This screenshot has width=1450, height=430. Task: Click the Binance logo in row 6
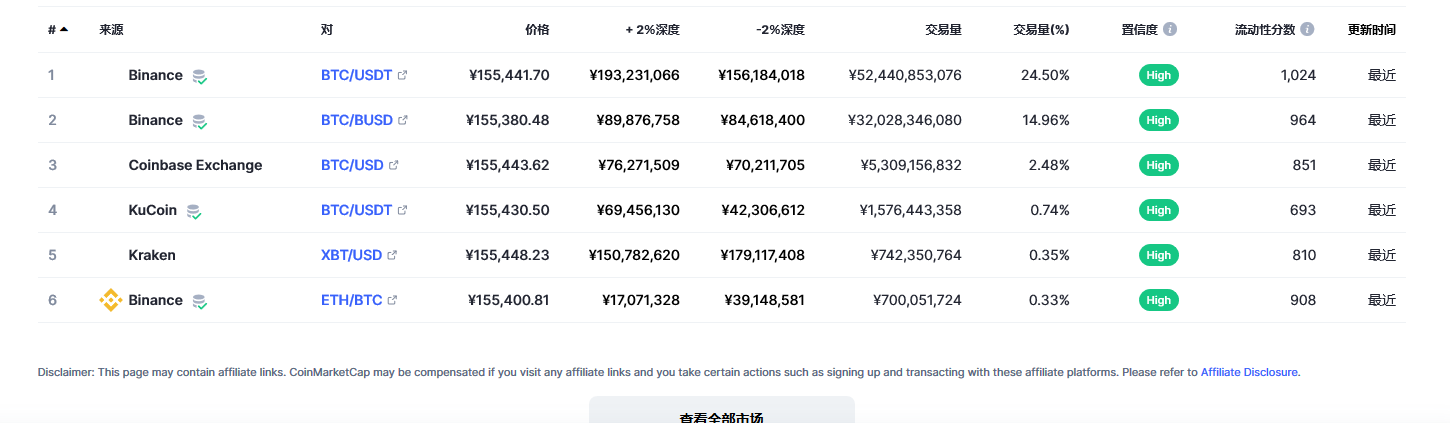[x=110, y=300]
